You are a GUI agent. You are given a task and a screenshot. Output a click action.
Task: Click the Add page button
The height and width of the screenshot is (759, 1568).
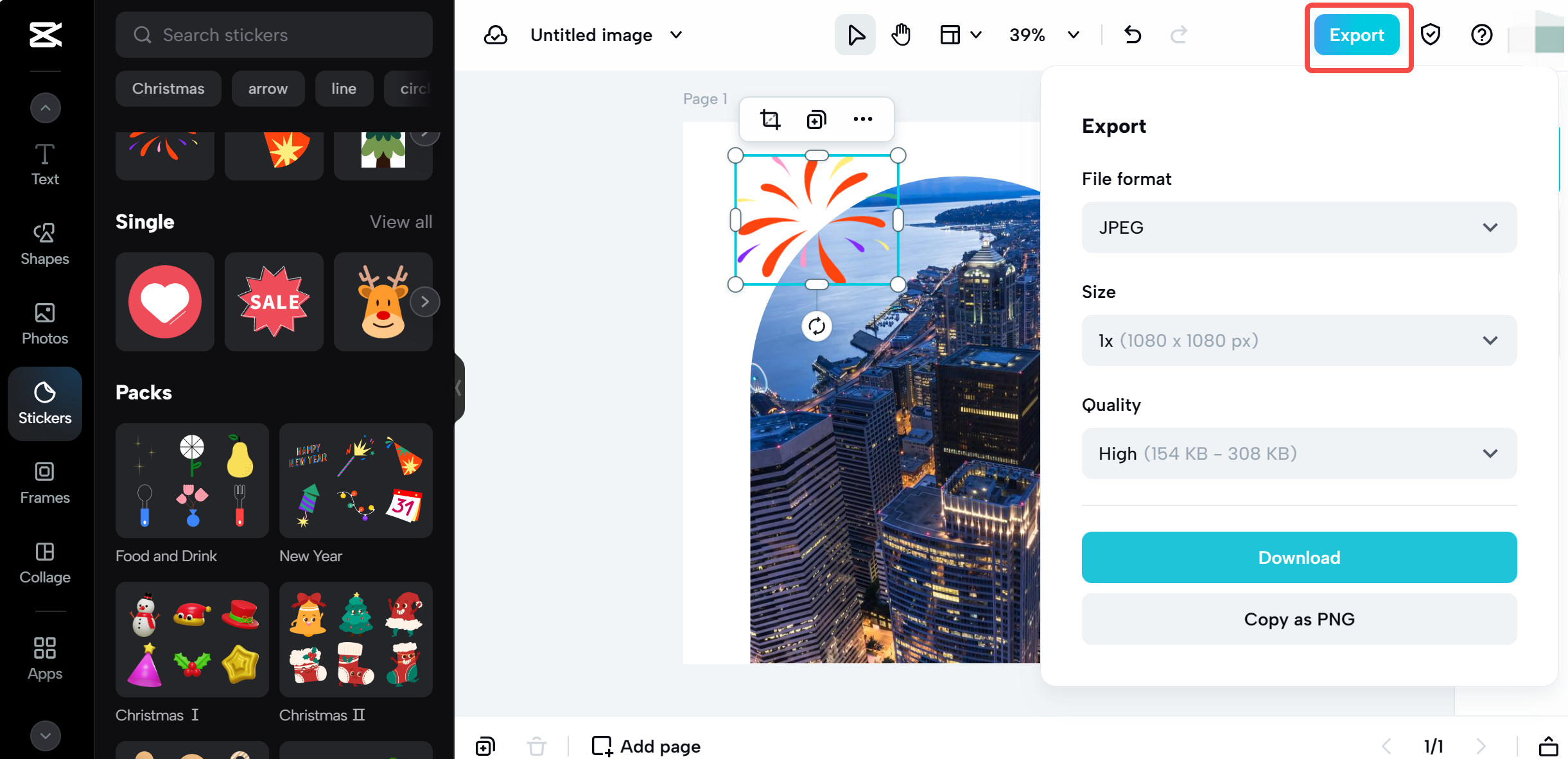tap(645, 745)
